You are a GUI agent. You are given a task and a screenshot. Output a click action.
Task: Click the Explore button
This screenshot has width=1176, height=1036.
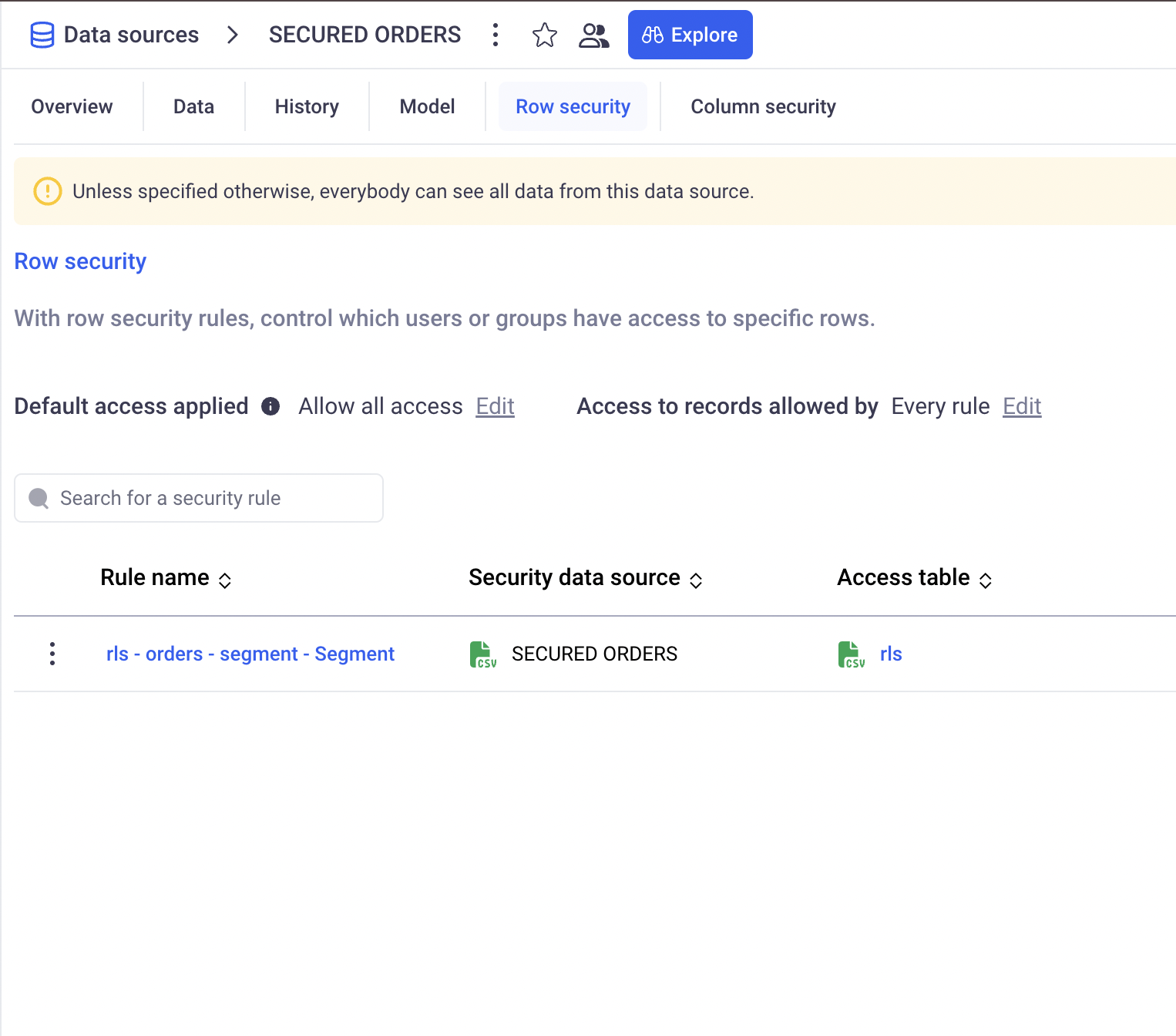[x=690, y=35]
